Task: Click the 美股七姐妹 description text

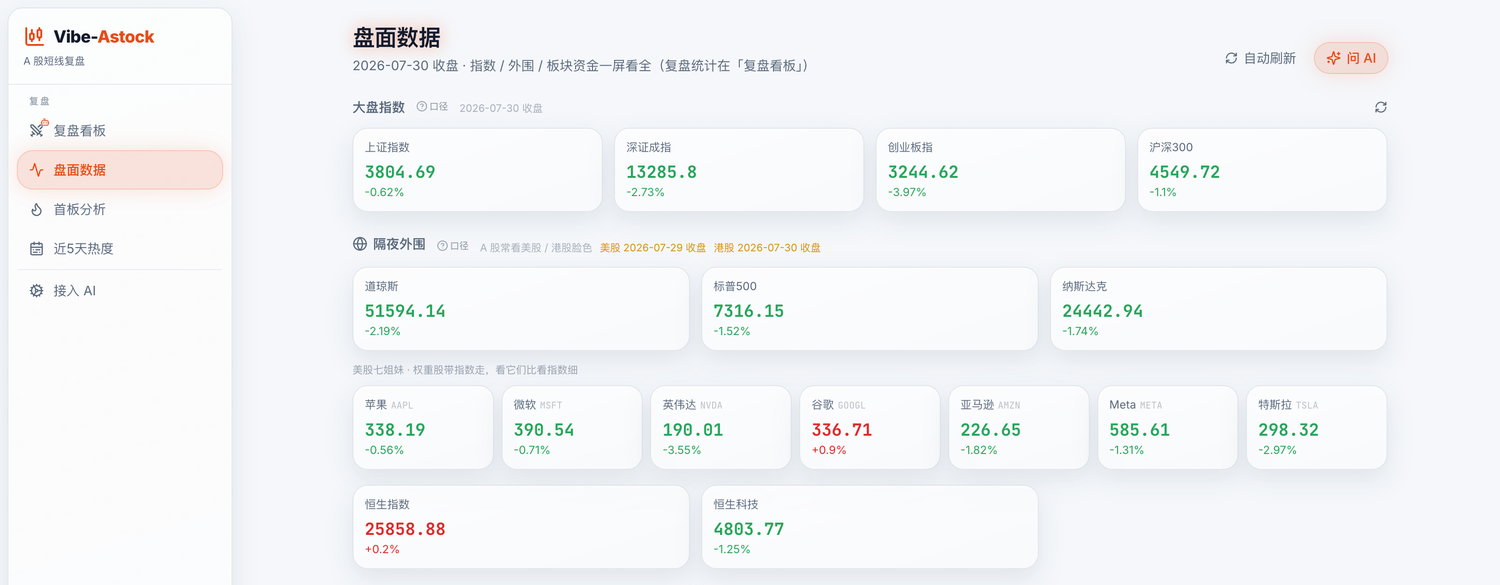Action: point(465,370)
